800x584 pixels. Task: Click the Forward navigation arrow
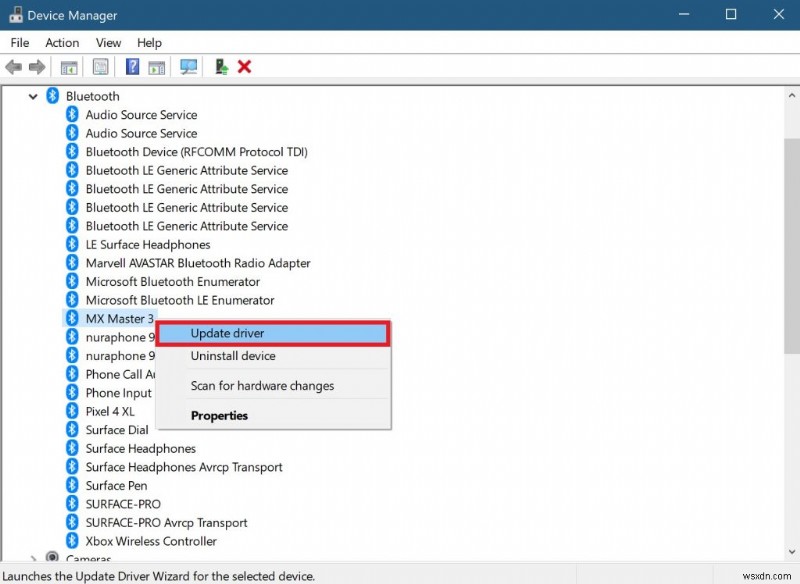coord(36,66)
